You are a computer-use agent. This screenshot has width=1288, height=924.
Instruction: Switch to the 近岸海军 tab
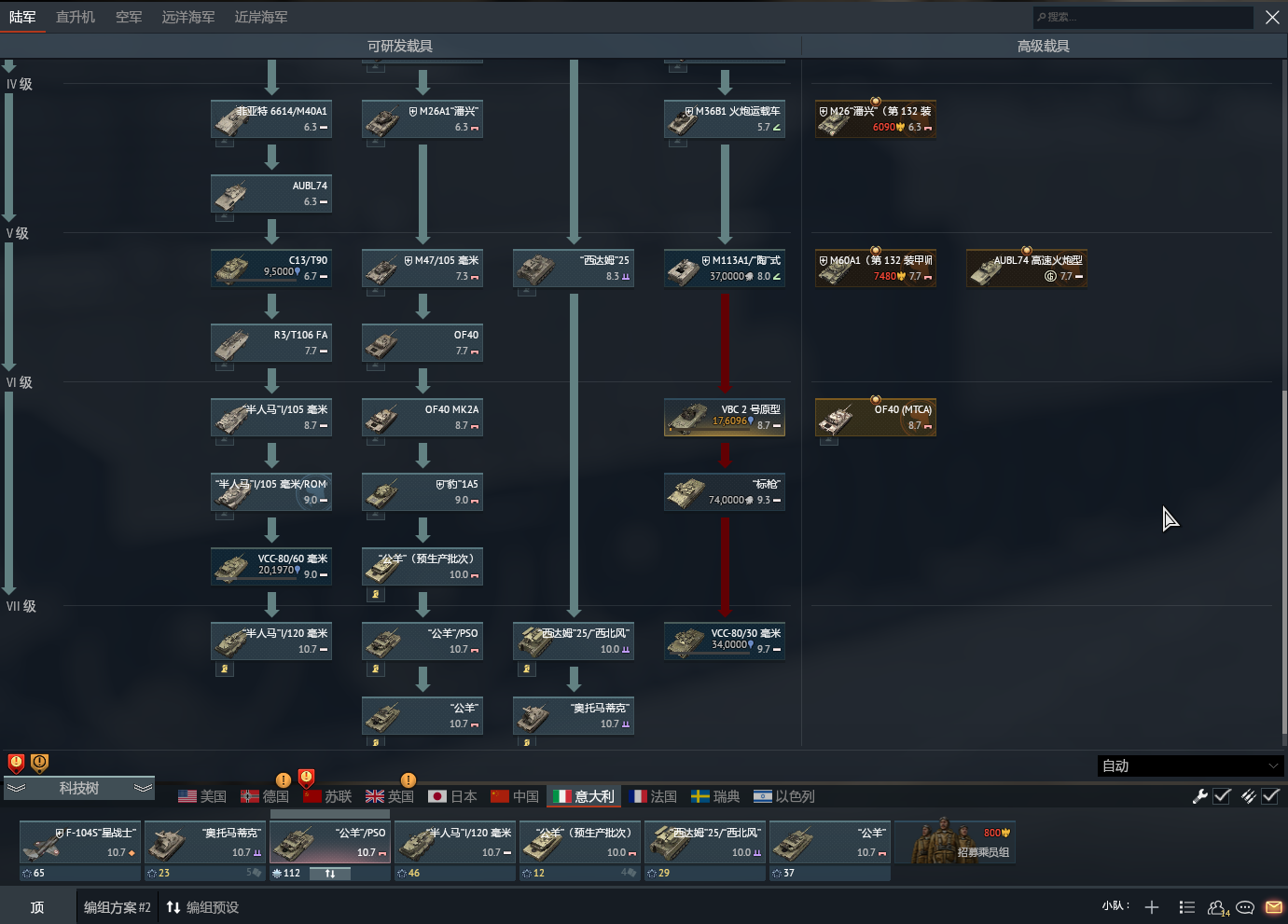pos(261,17)
